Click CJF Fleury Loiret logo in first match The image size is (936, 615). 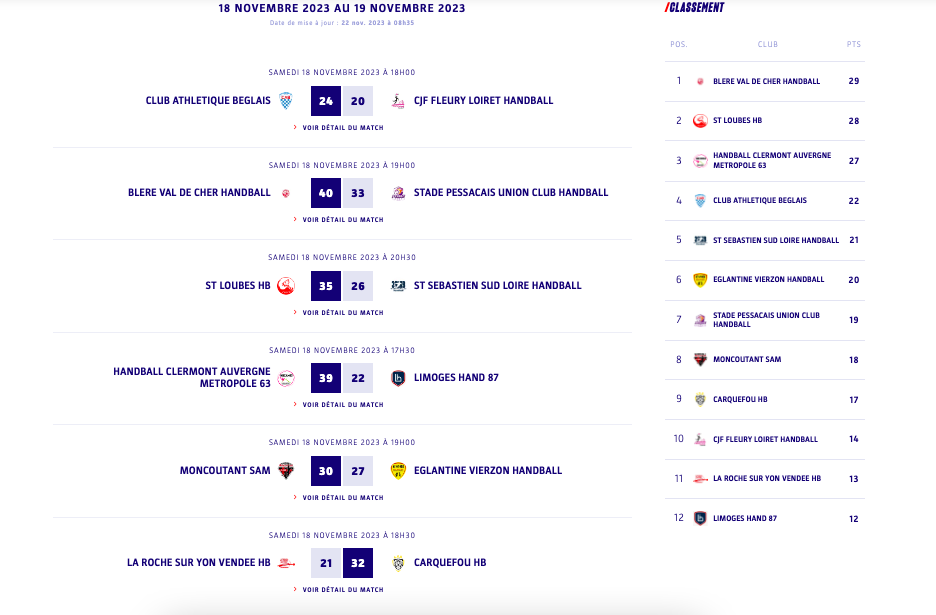click(x=398, y=100)
